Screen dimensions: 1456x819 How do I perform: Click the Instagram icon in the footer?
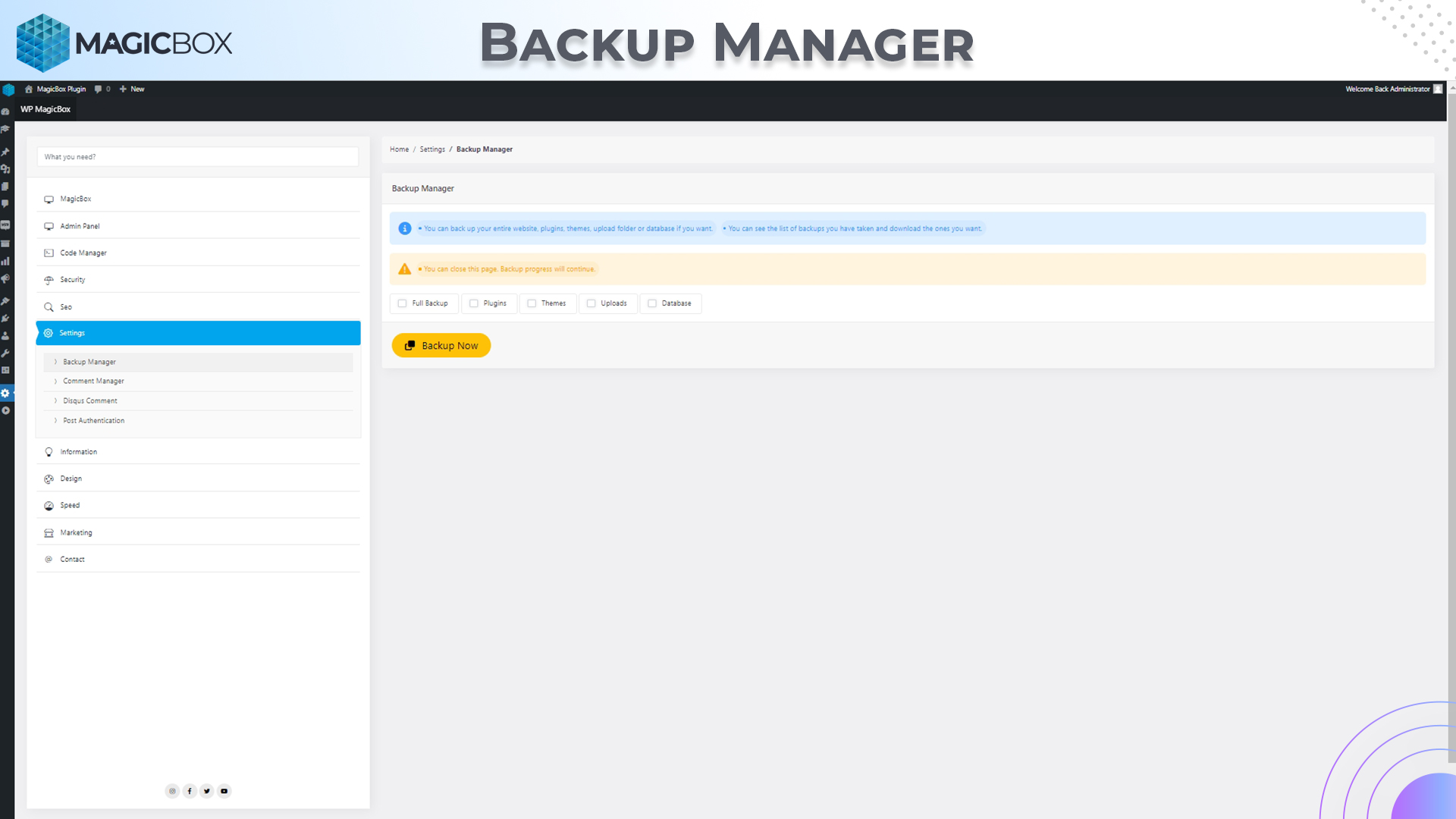[x=172, y=791]
